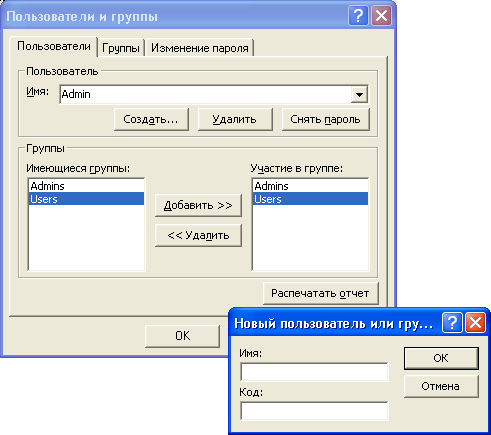The width and height of the screenshot is (491, 435).
Task: Open the Изменение пароля tab
Action: coord(200,48)
